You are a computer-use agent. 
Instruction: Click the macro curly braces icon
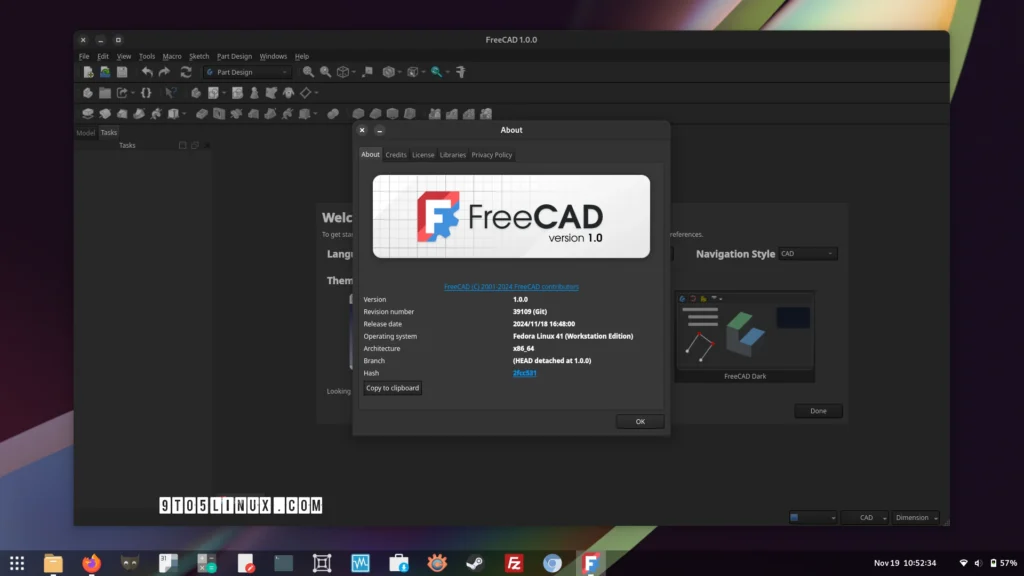click(146, 93)
